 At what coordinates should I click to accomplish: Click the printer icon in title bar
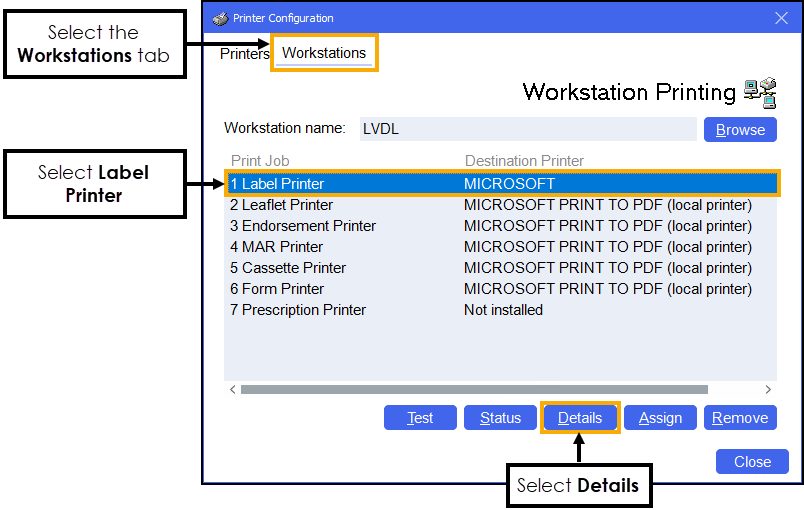tap(220, 18)
